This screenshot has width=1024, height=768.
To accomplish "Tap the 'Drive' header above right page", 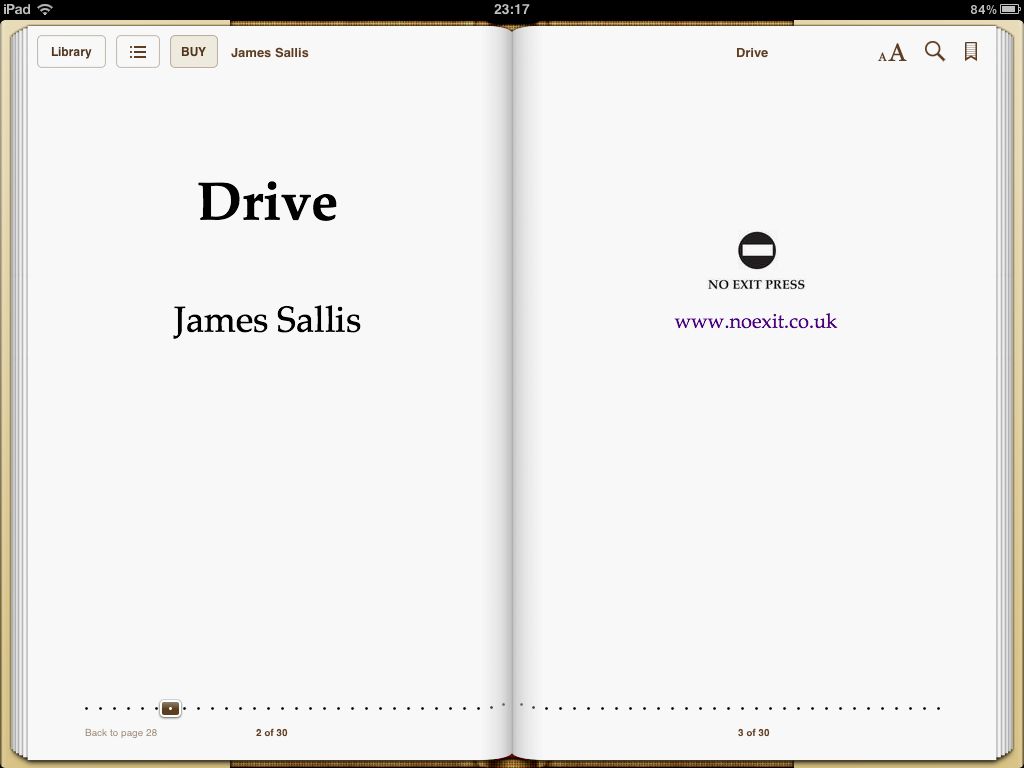I will pyautogui.click(x=751, y=53).
